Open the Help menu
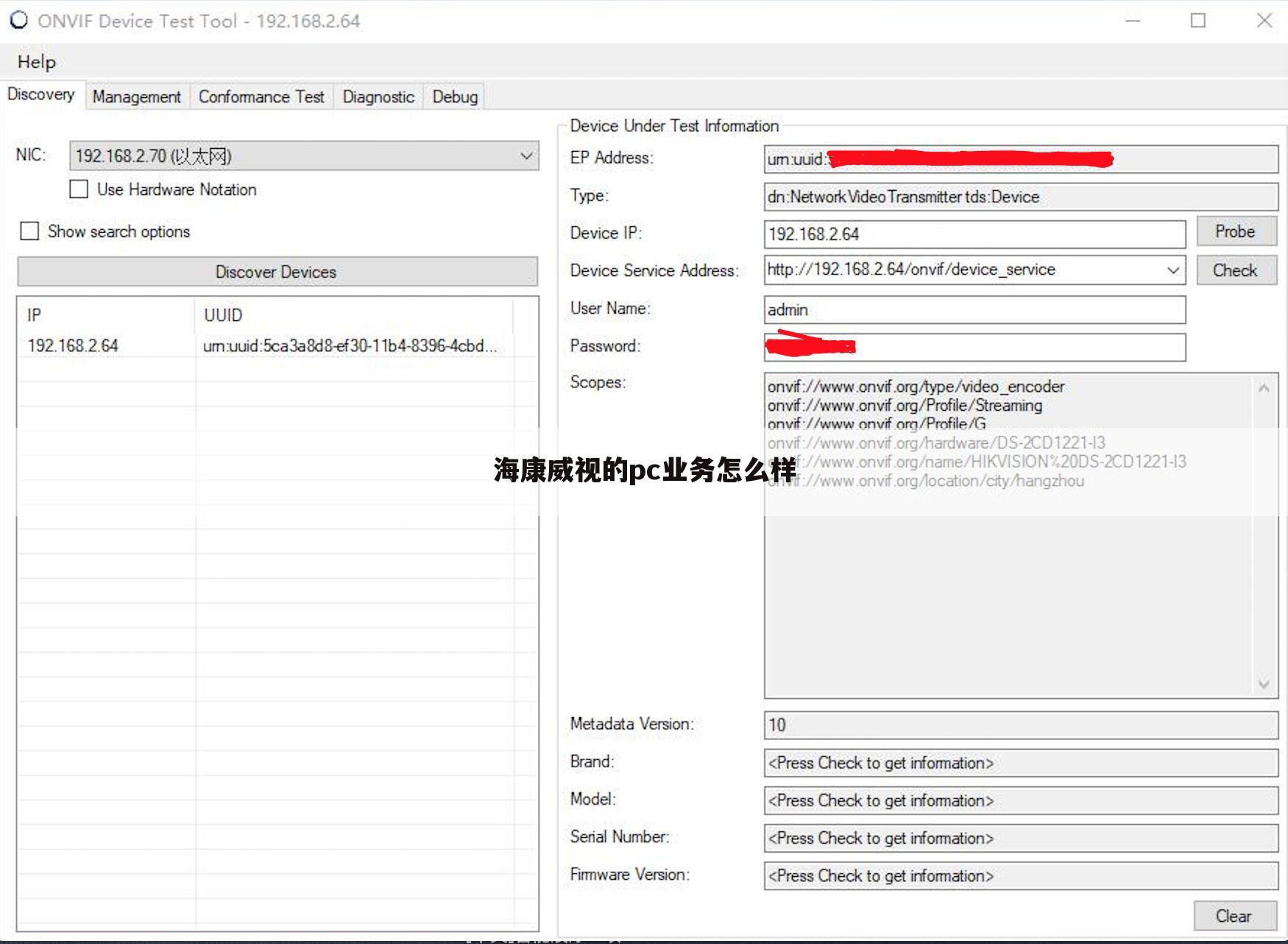Screen dimensions: 1288x944 tap(37, 62)
